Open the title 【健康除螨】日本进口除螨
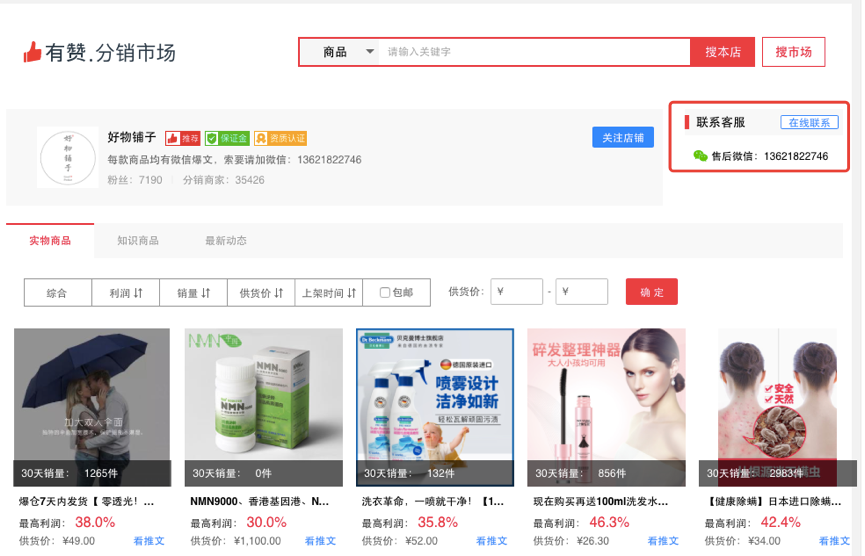Viewport: 865px width, 556px height. tap(773, 502)
